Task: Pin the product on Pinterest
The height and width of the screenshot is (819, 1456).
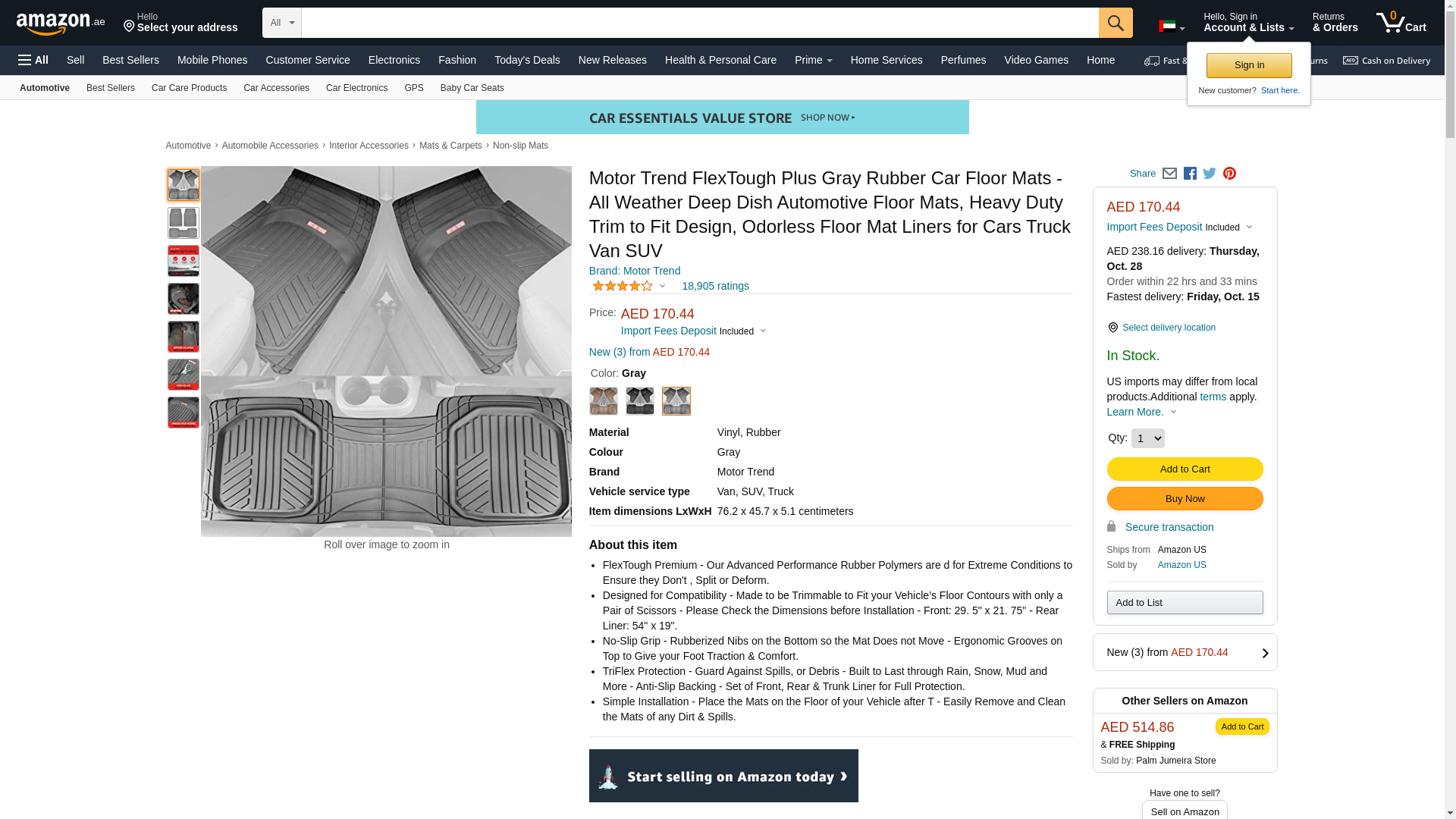Action: (x=1229, y=174)
